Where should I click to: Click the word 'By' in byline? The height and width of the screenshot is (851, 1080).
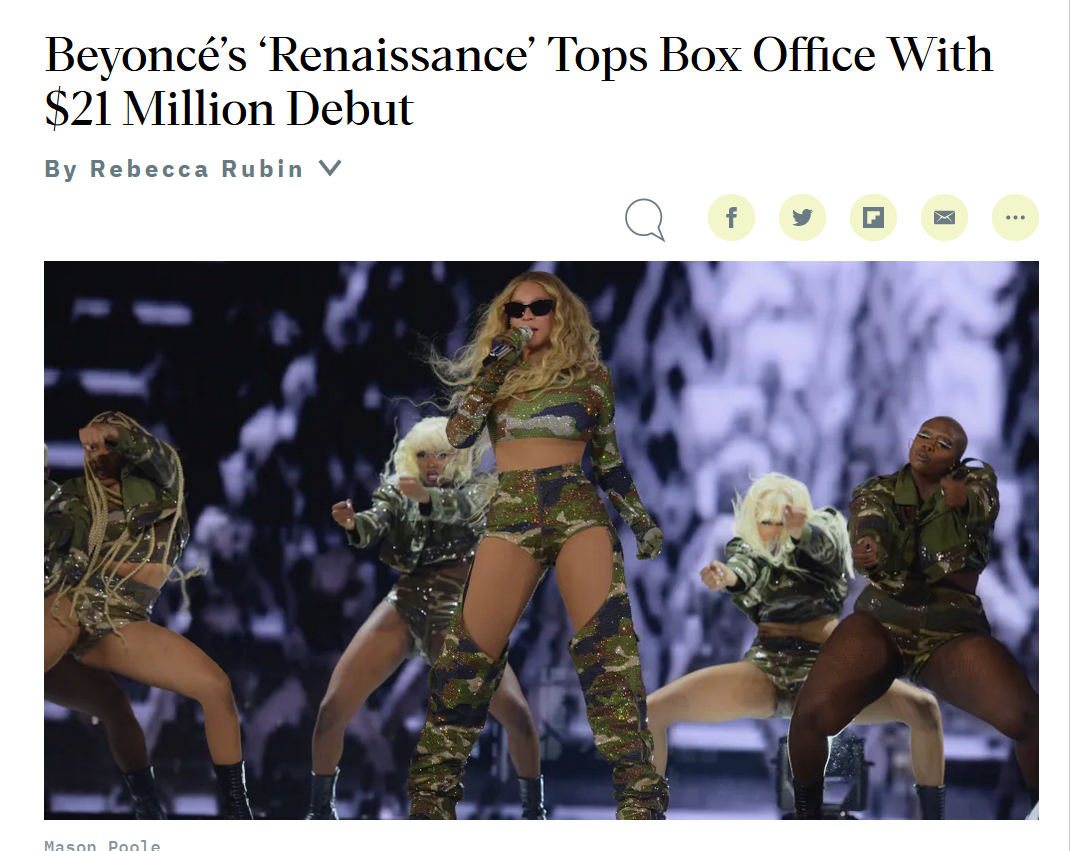coord(61,169)
